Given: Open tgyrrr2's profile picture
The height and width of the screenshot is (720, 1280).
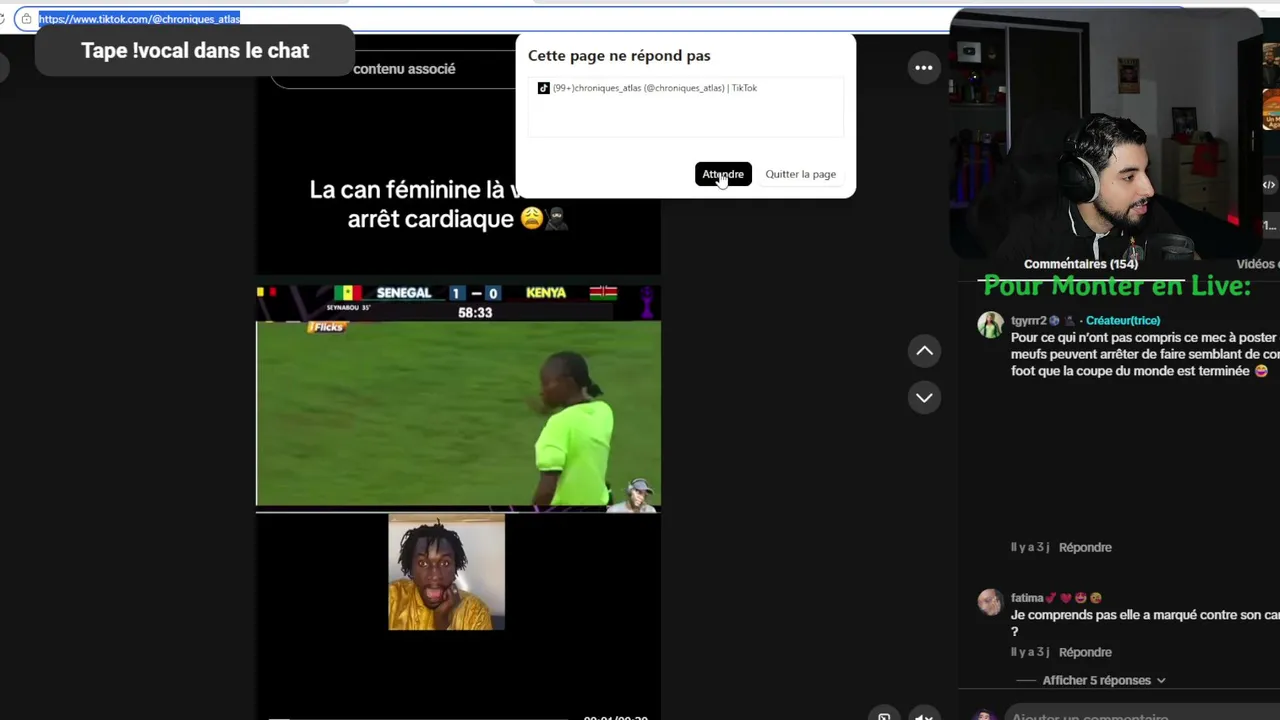Looking at the screenshot, I should [x=990, y=325].
